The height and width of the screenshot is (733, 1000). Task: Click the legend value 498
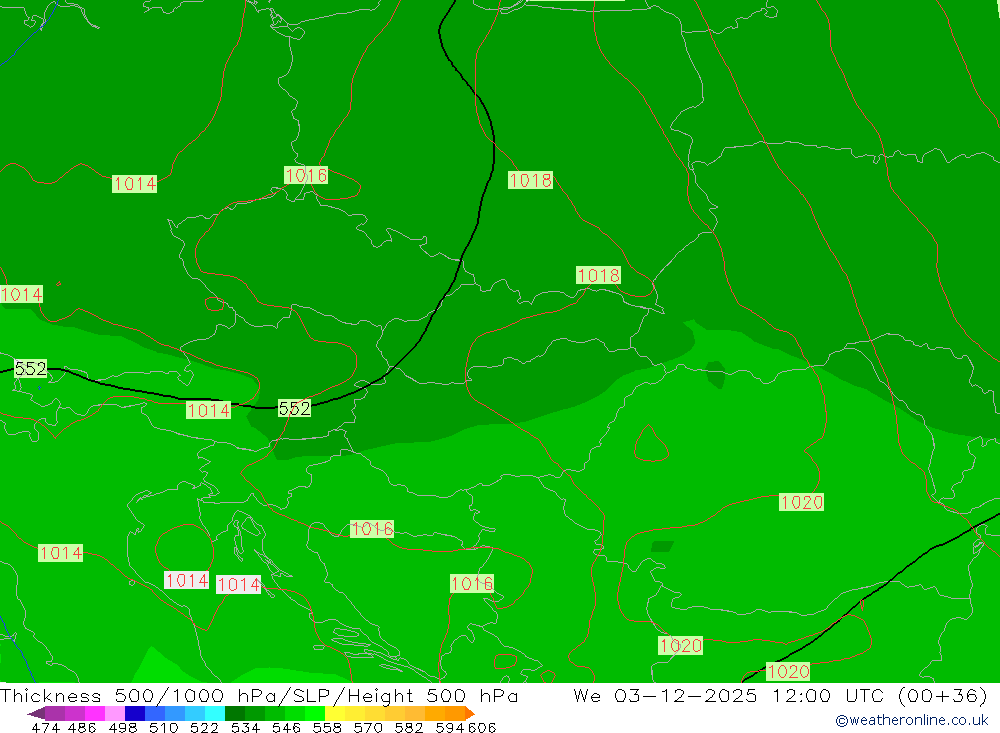tap(122, 727)
